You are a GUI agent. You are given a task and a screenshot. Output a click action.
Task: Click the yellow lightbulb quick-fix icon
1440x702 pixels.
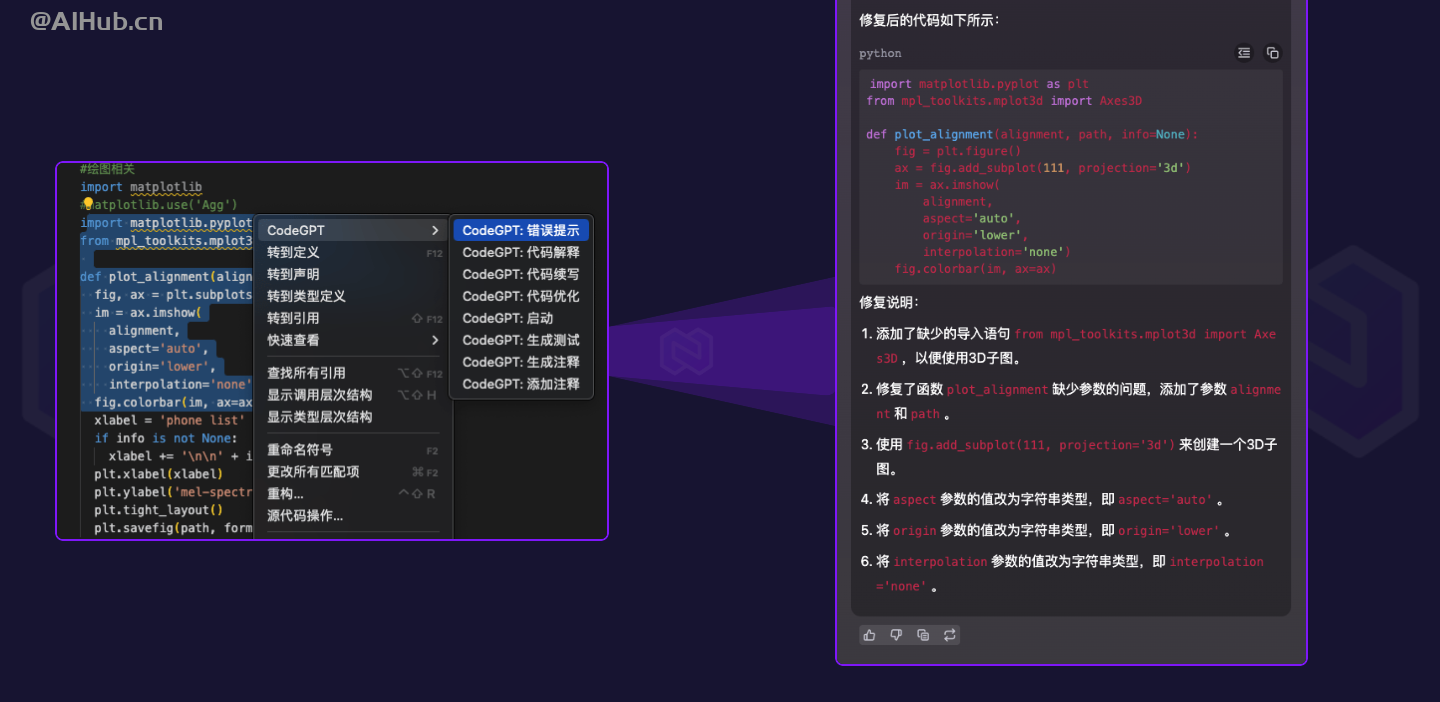[x=87, y=204]
